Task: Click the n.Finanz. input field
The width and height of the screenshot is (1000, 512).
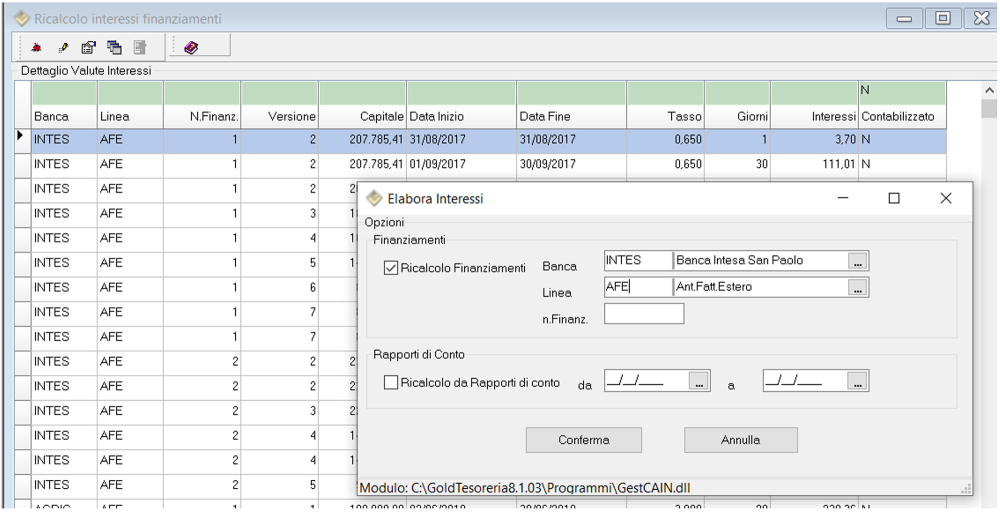Action: 644,314
